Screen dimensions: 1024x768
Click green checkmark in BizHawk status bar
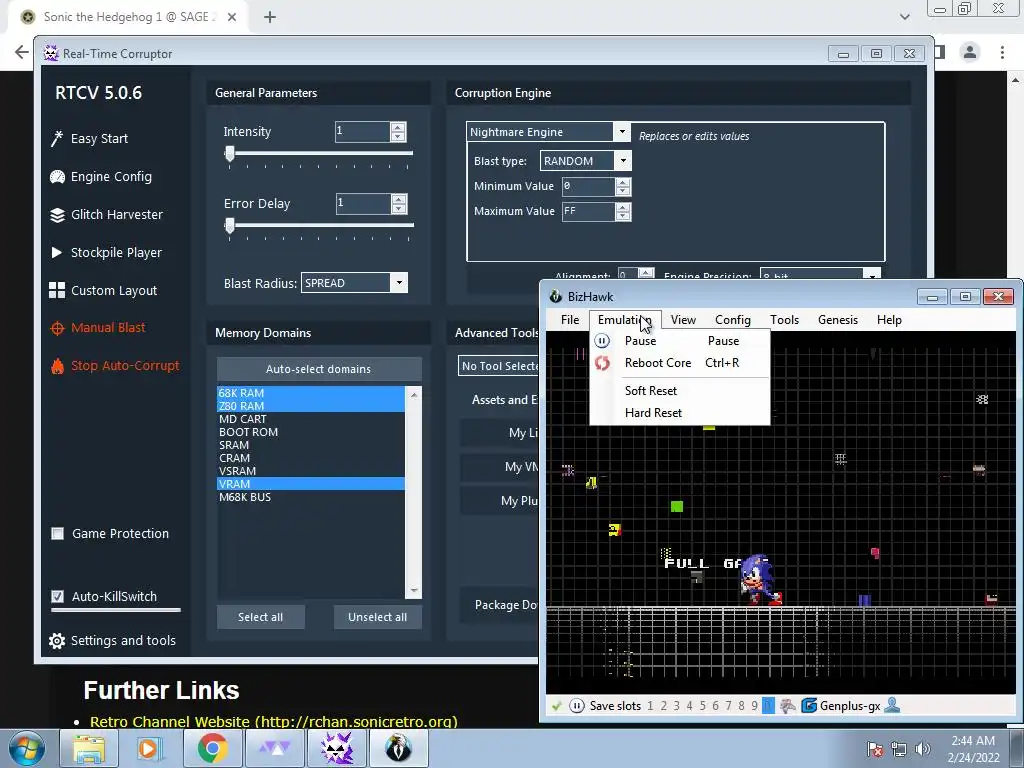click(556, 706)
